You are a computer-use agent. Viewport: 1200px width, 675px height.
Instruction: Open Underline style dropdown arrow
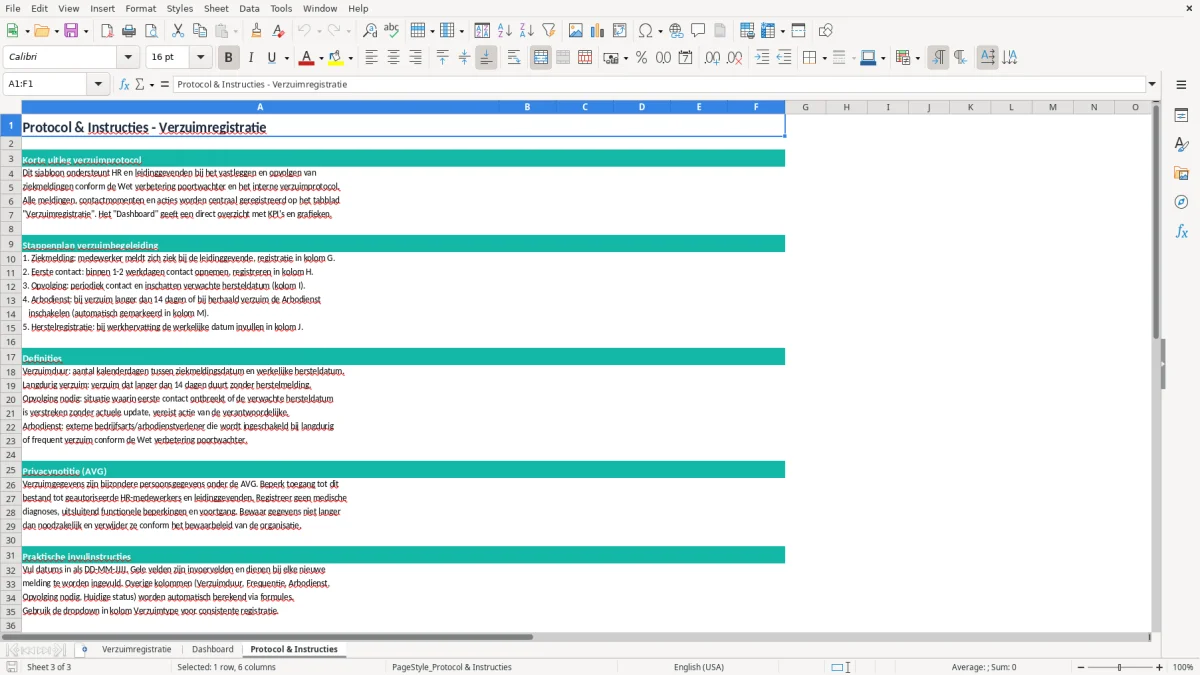(x=286, y=58)
